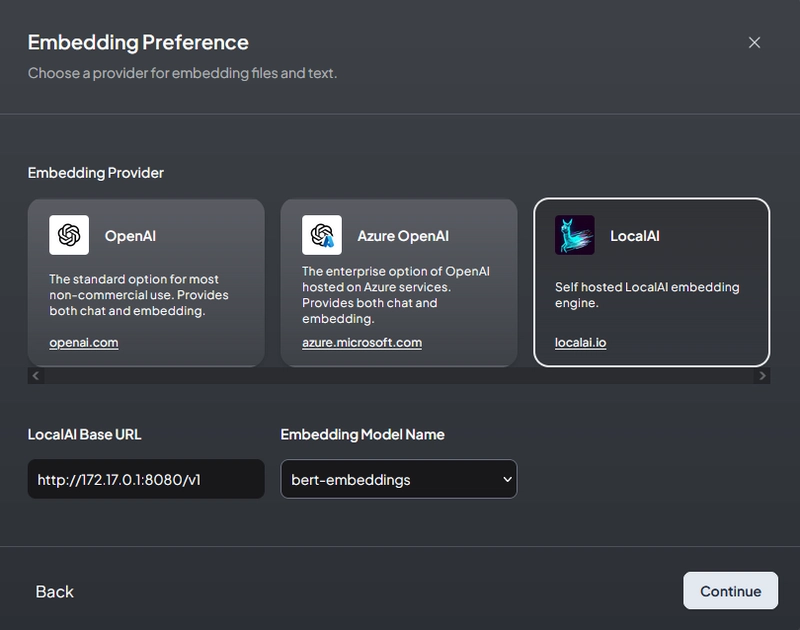Click the Embedding Model Name label
The image size is (800, 630).
[362, 435]
